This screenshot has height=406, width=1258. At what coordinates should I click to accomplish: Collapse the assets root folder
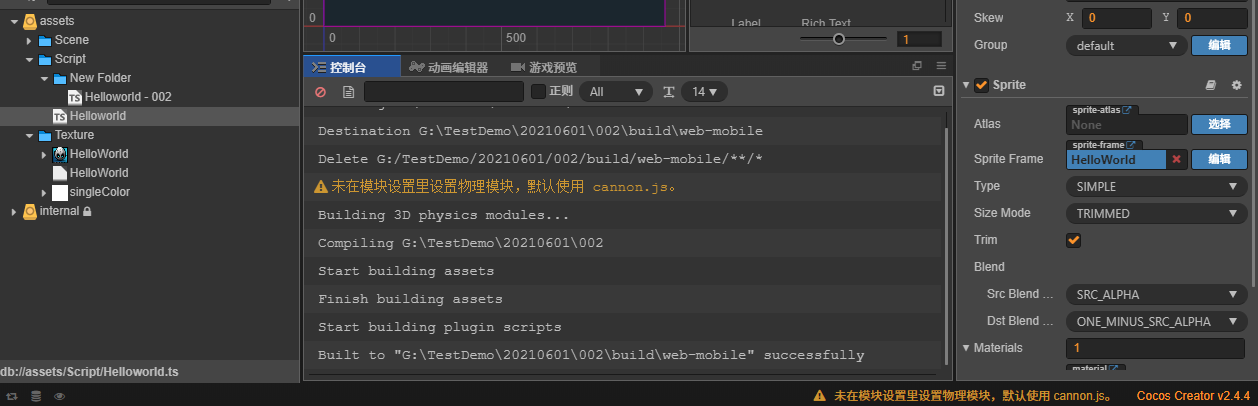[14, 21]
